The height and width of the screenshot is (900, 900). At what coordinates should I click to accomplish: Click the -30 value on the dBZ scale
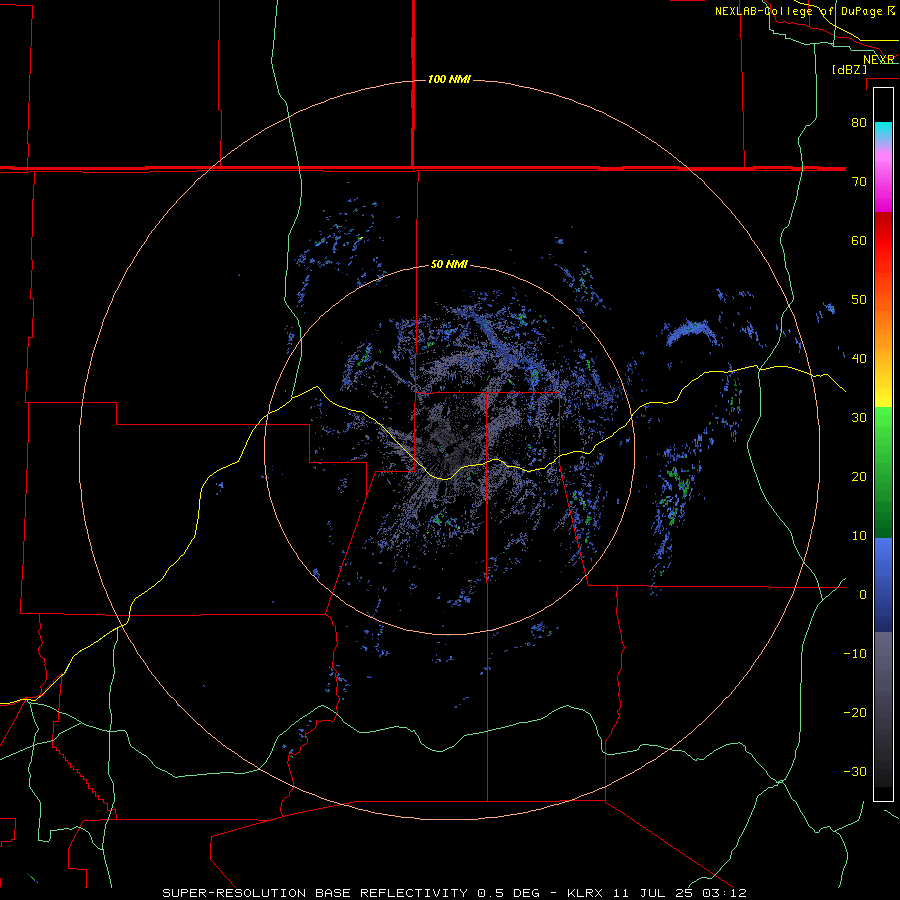(855, 771)
